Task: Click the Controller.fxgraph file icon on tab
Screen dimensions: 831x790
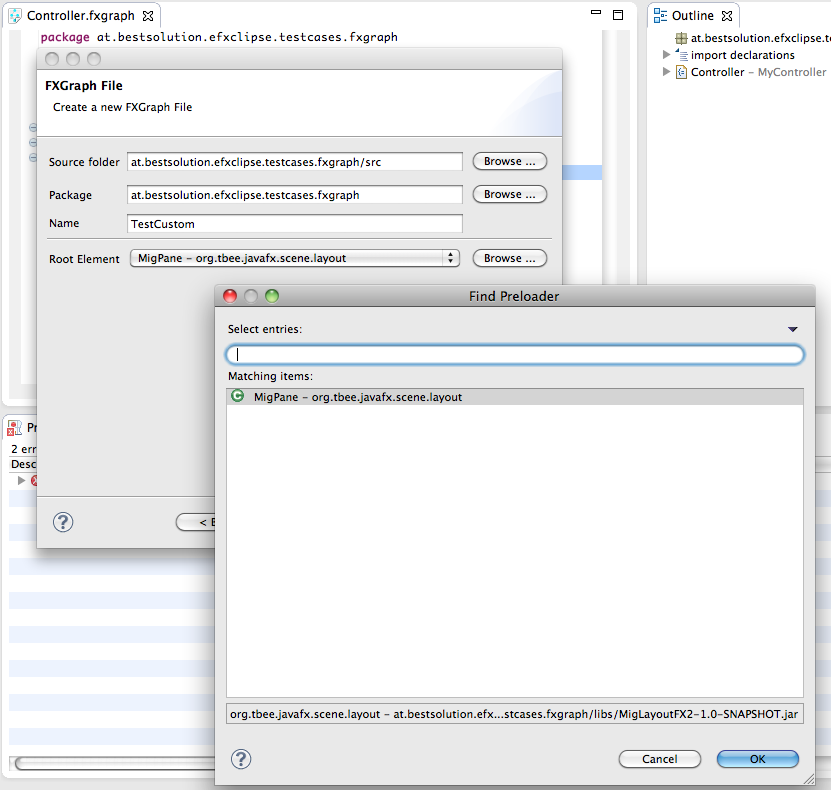Action: click(x=16, y=17)
